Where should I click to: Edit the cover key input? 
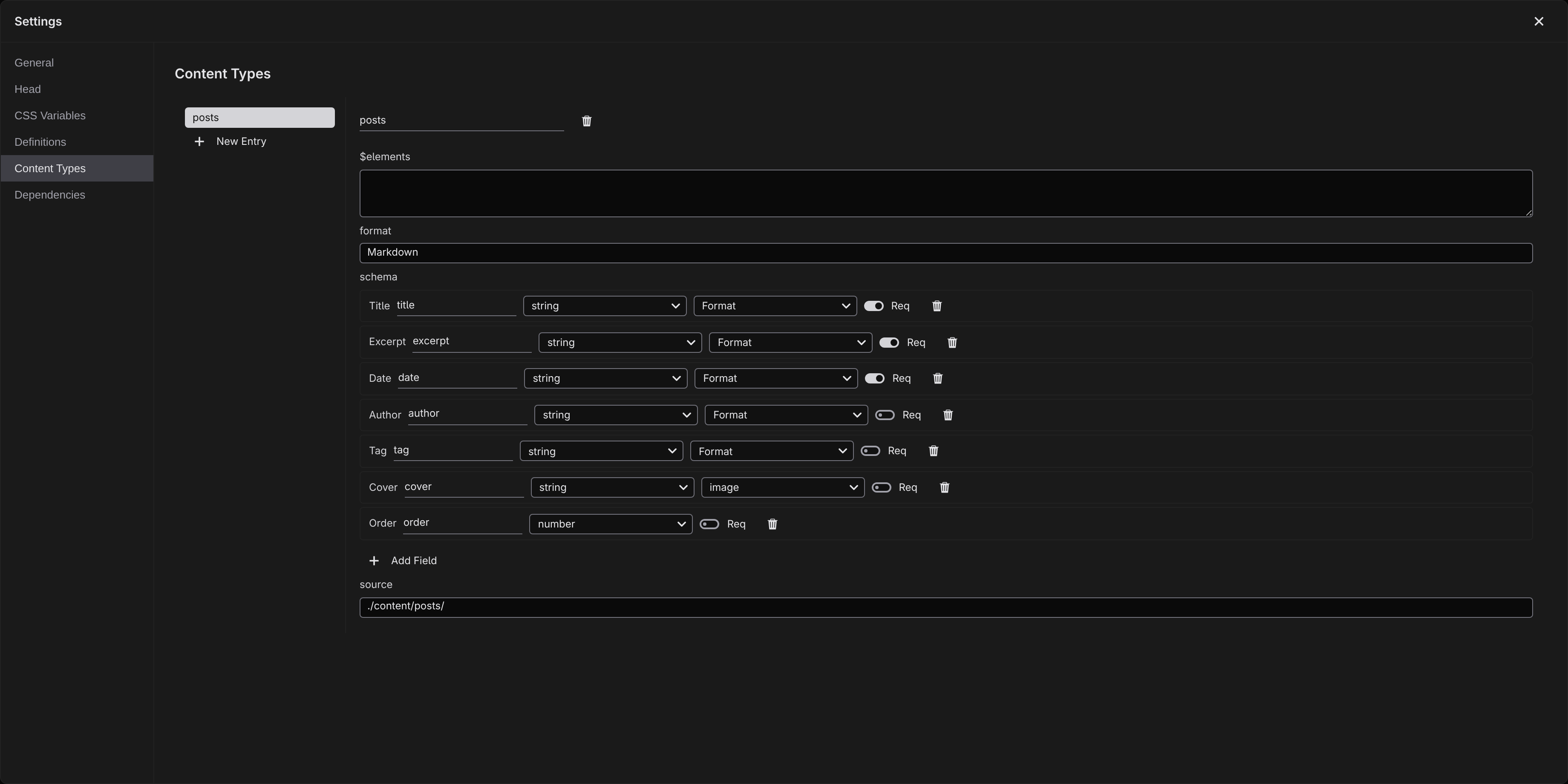point(464,487)
